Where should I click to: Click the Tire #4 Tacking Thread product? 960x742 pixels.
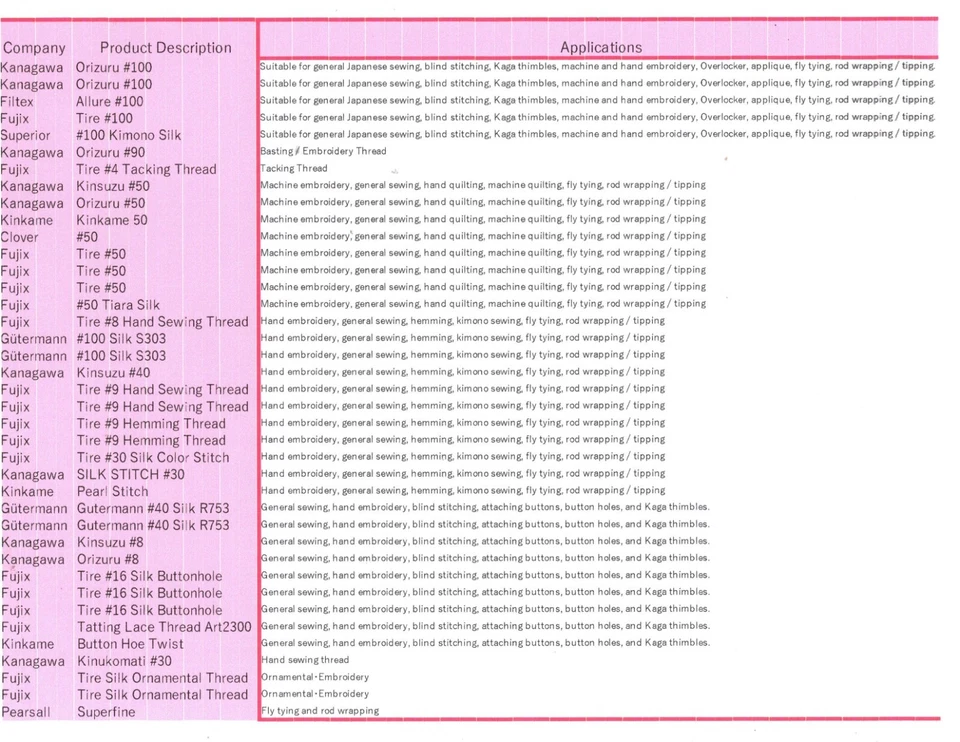click(x=146, y=170)
